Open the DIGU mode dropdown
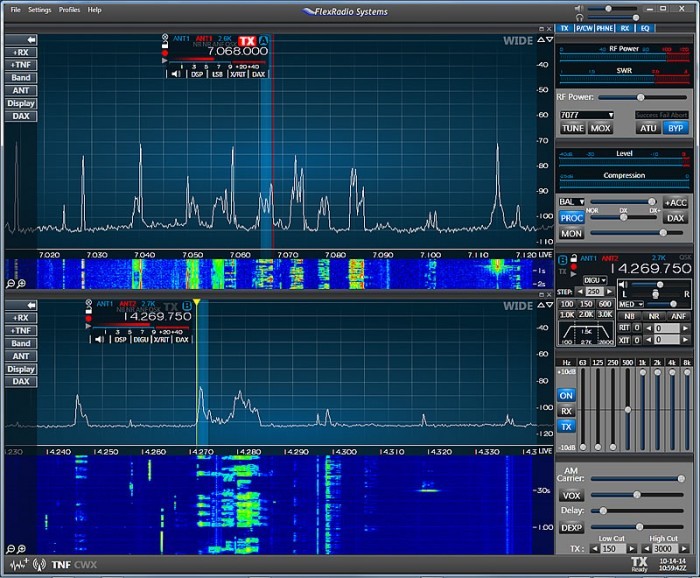This screenshot has width=700, height=578. (x=595, y=280)
